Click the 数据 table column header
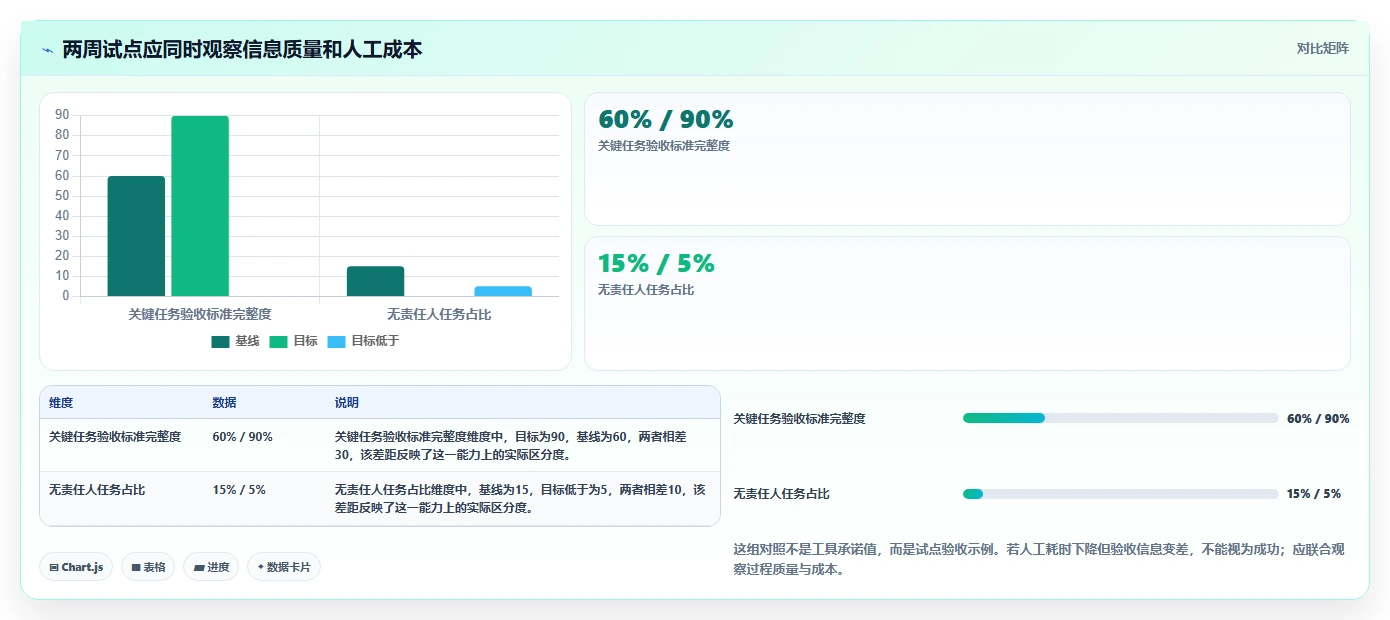This screenshot has width=1390, height=620. point(225,403)
